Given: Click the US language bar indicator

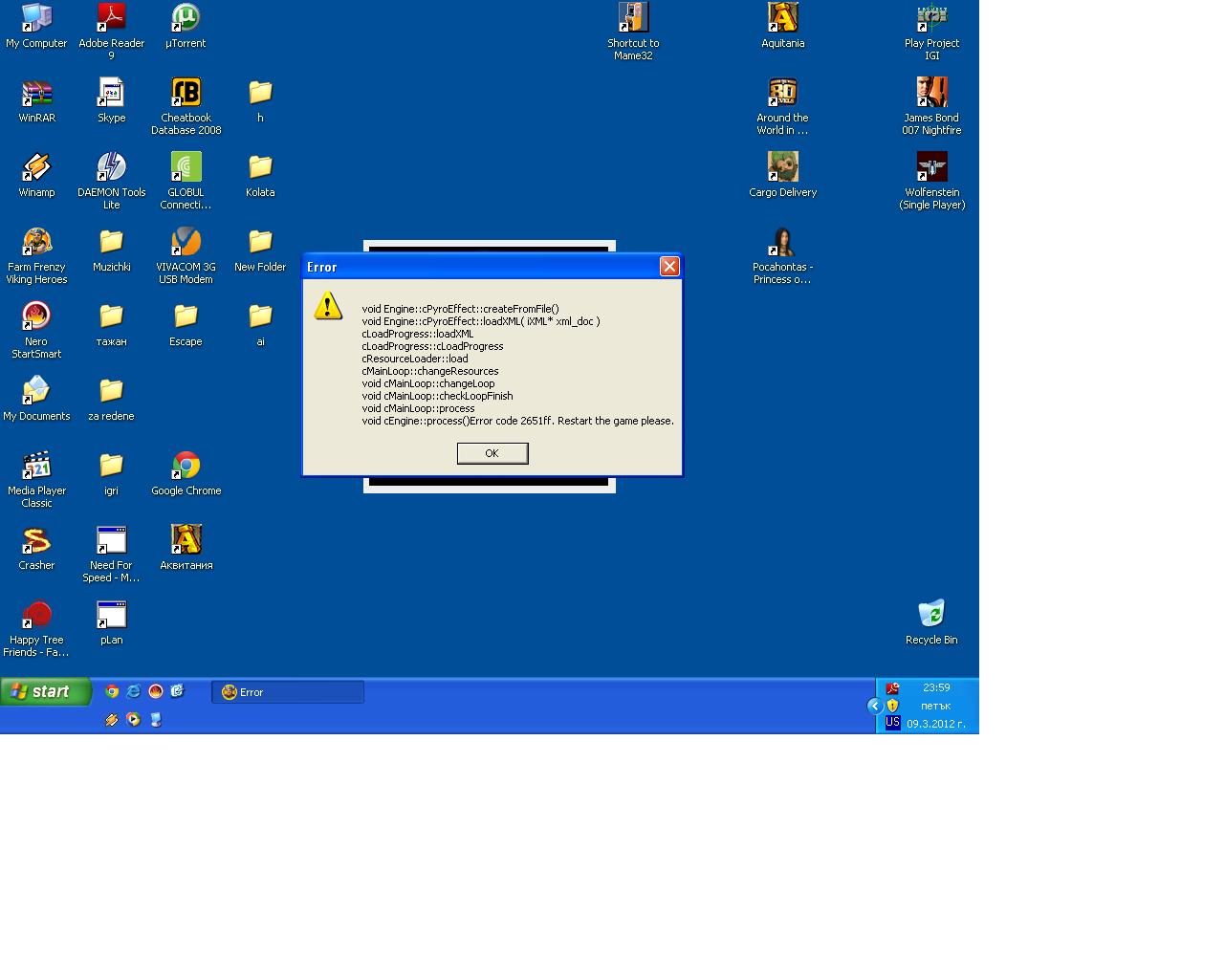Looking at the screenshot, I should coord(892,723).
